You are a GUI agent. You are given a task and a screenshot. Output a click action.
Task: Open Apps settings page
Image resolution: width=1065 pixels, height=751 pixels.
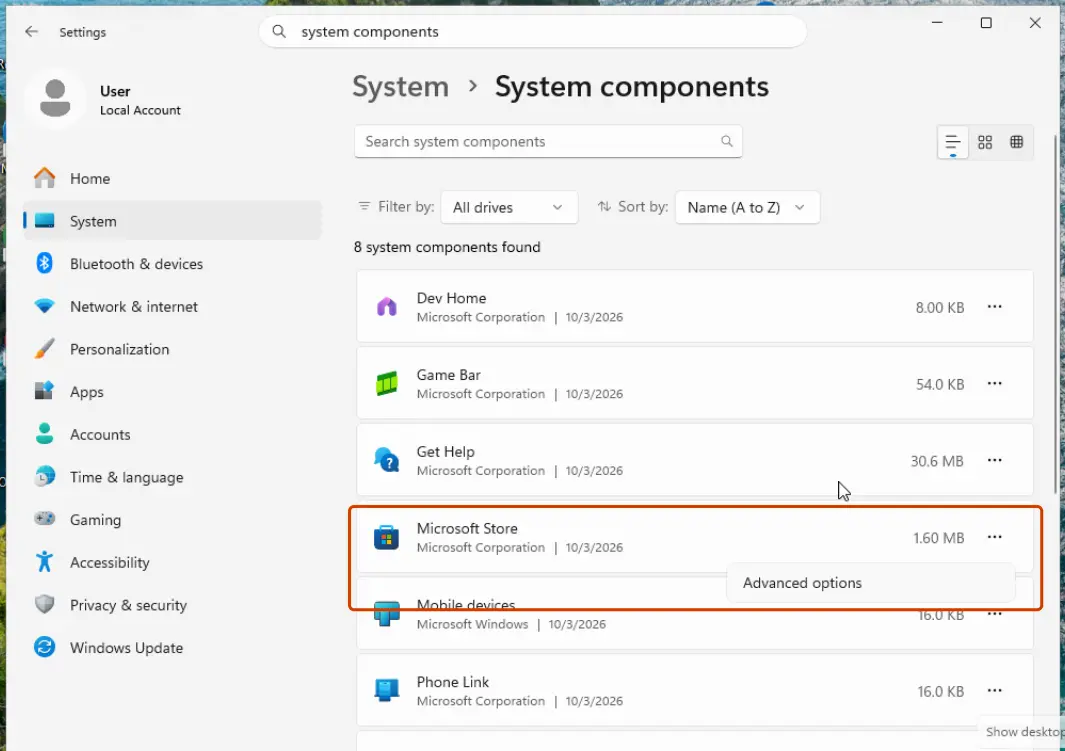click(x=173, y=392)
